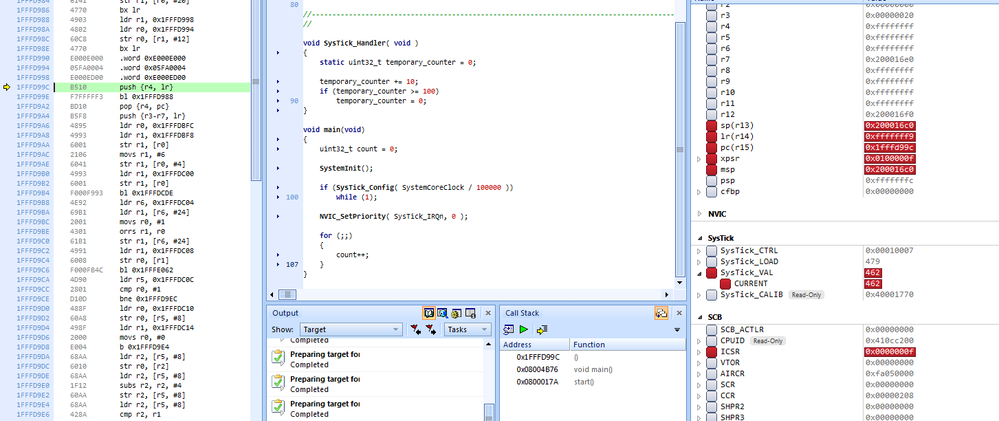Image resolution: width=999 pixels, height=421 pixels.
Task: Click the second red arrow filter icon in Output
Action: (432, 329)
